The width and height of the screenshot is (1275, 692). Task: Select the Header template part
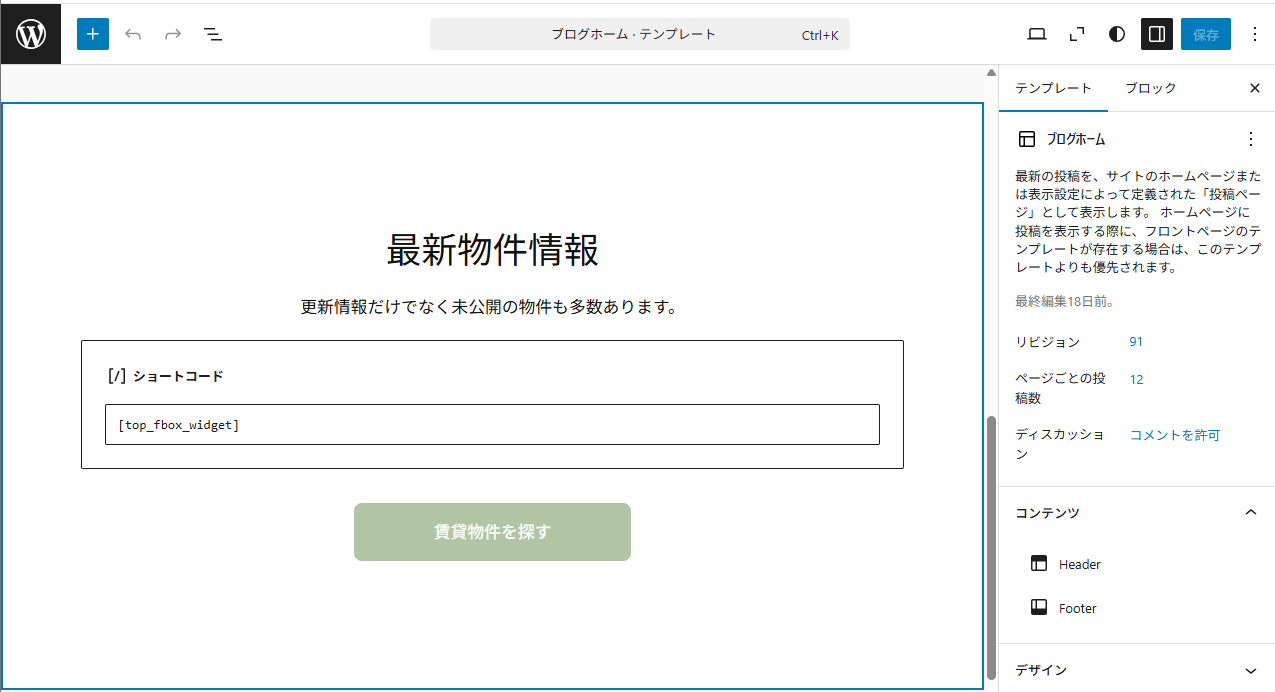pos(1079,564)
